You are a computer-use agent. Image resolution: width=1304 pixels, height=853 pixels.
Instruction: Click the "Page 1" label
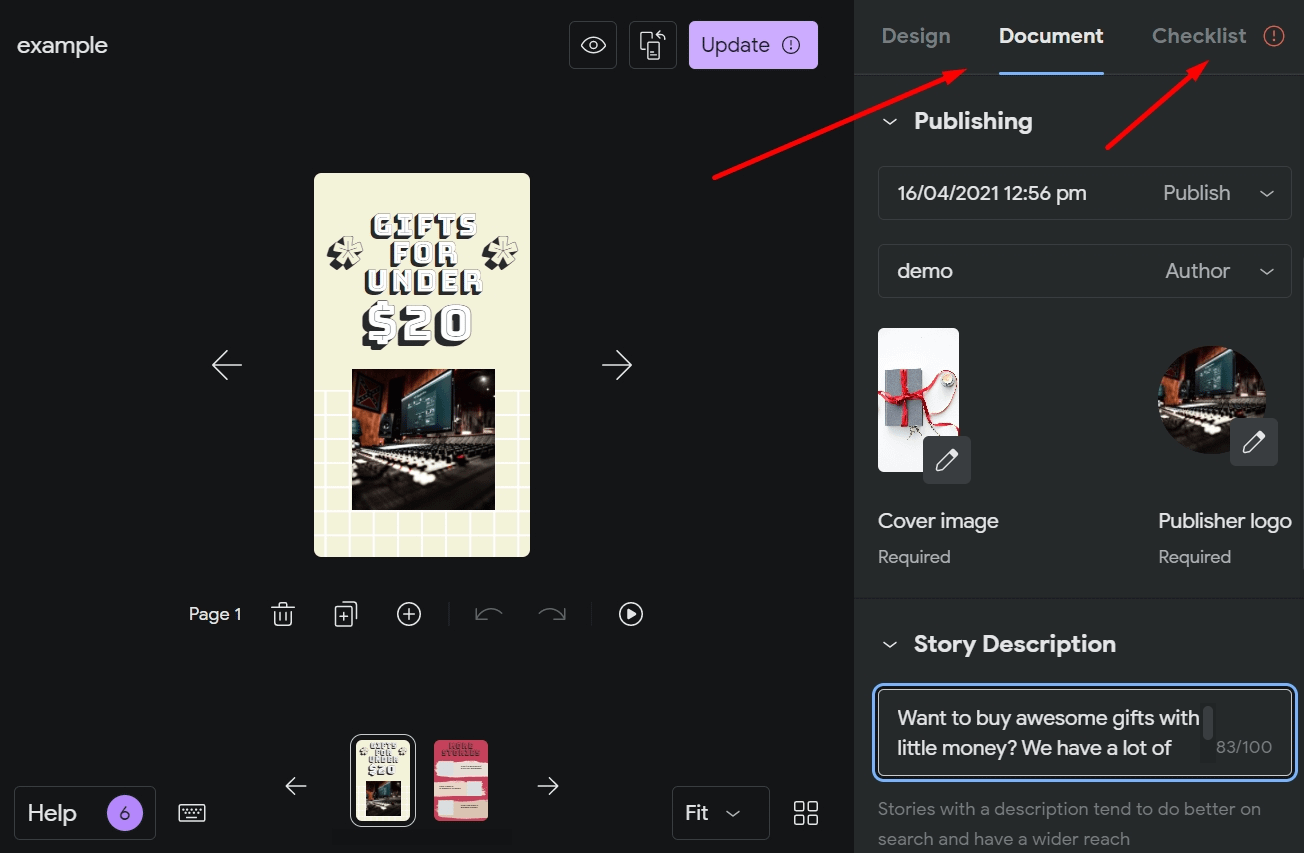click(215, 614)
